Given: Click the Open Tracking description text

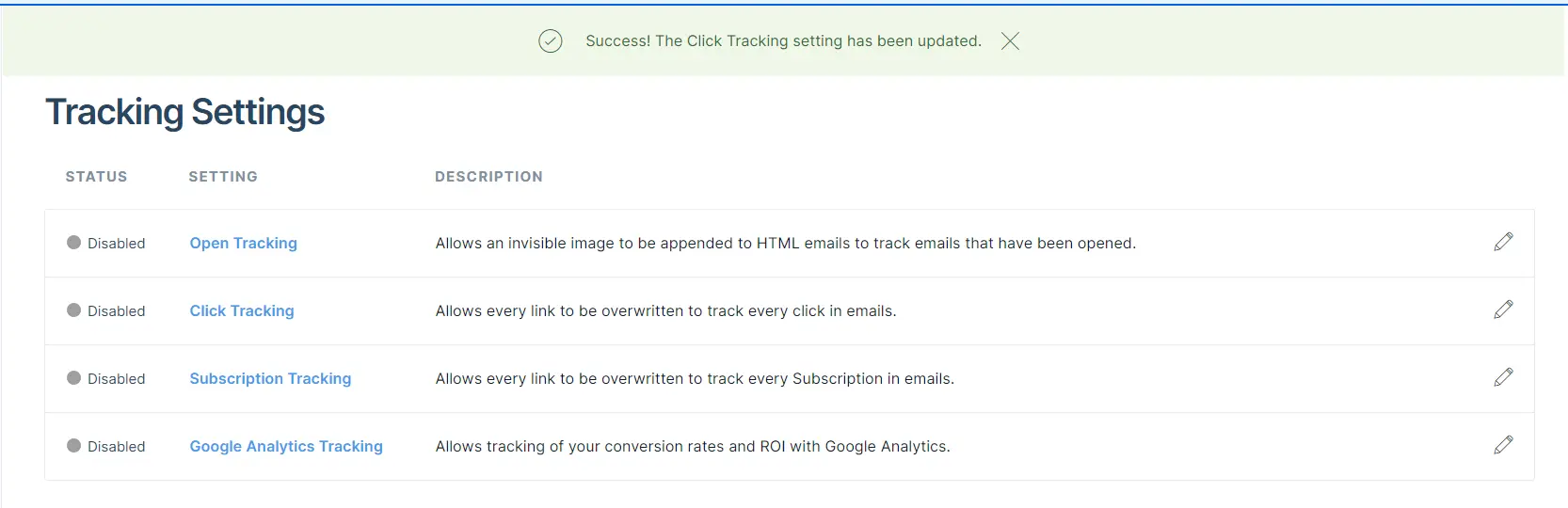Looking at the screenshot, I should click(x=785, y=243).
